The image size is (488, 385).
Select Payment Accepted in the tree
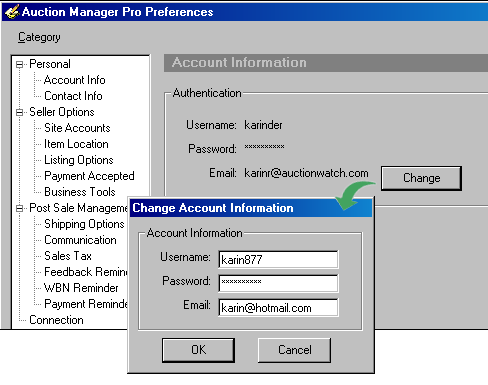pos(89,176)
